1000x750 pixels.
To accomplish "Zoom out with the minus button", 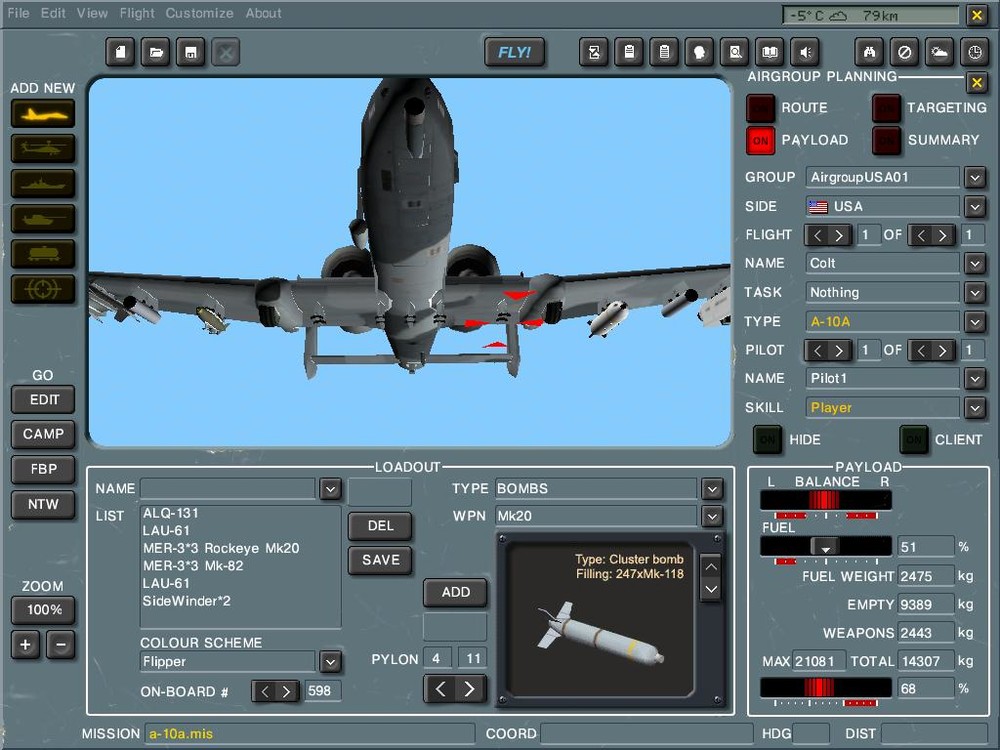I will point(61,644).
